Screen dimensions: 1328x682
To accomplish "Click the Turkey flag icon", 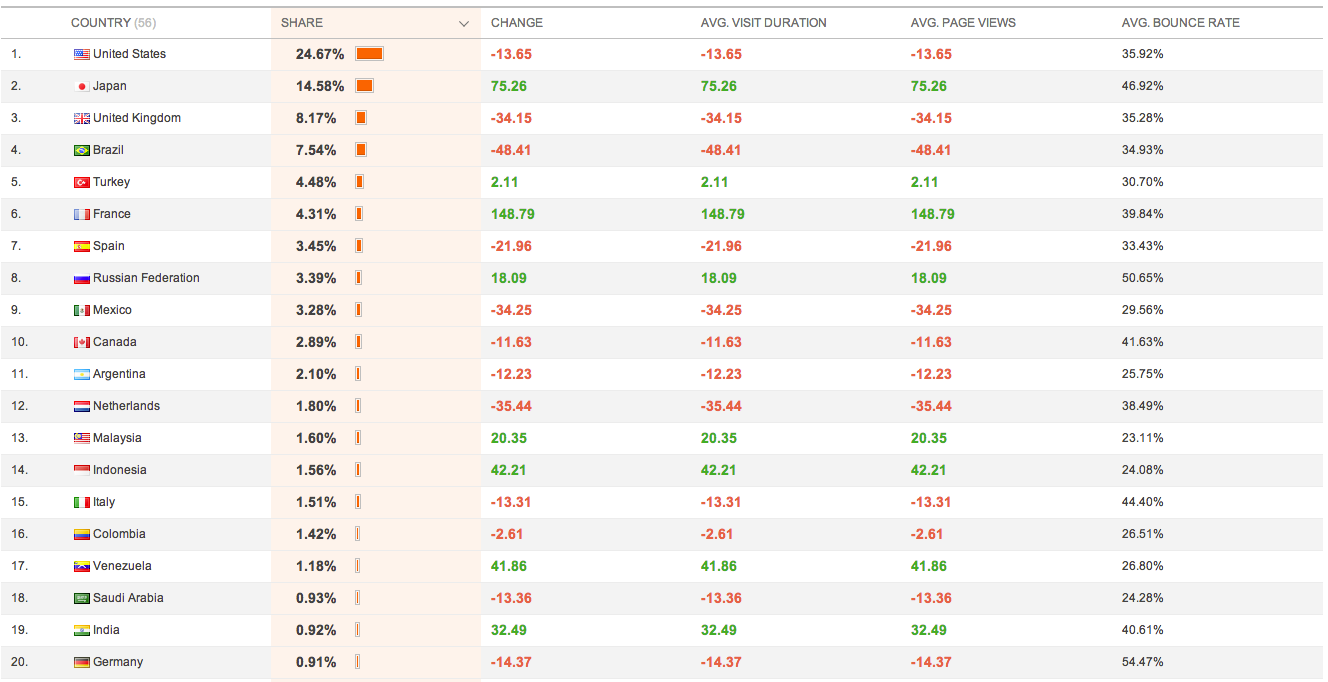I will click(x=82, y=182).
